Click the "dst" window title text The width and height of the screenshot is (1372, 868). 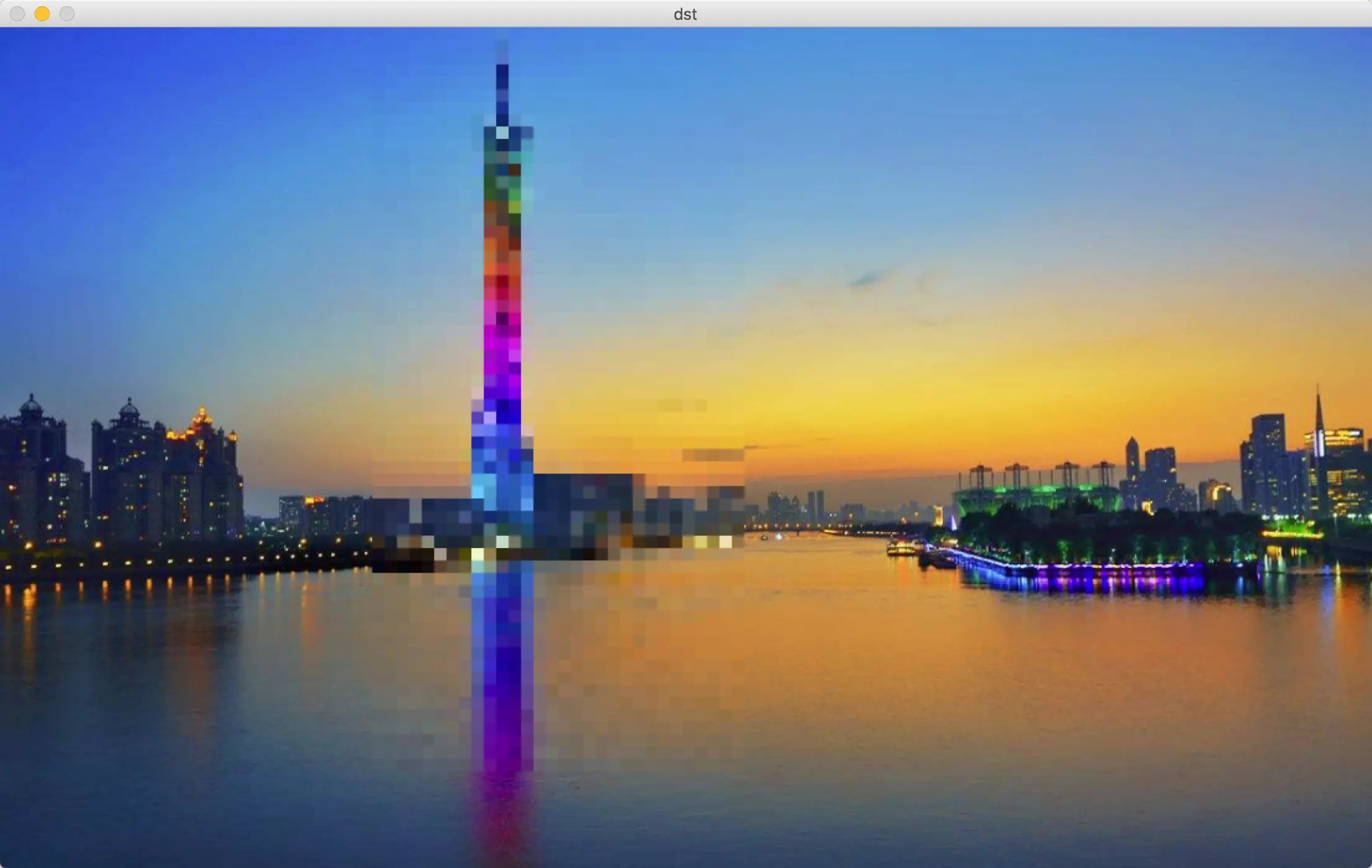(685, 14)
